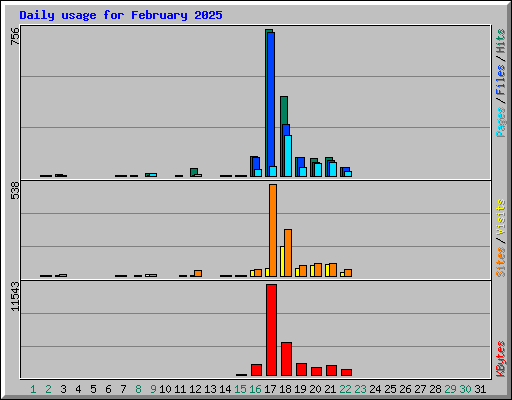Click the 'Daily usage for February 2025' title
This screenshot has height=400, width=512.
[x=121, y=15]
